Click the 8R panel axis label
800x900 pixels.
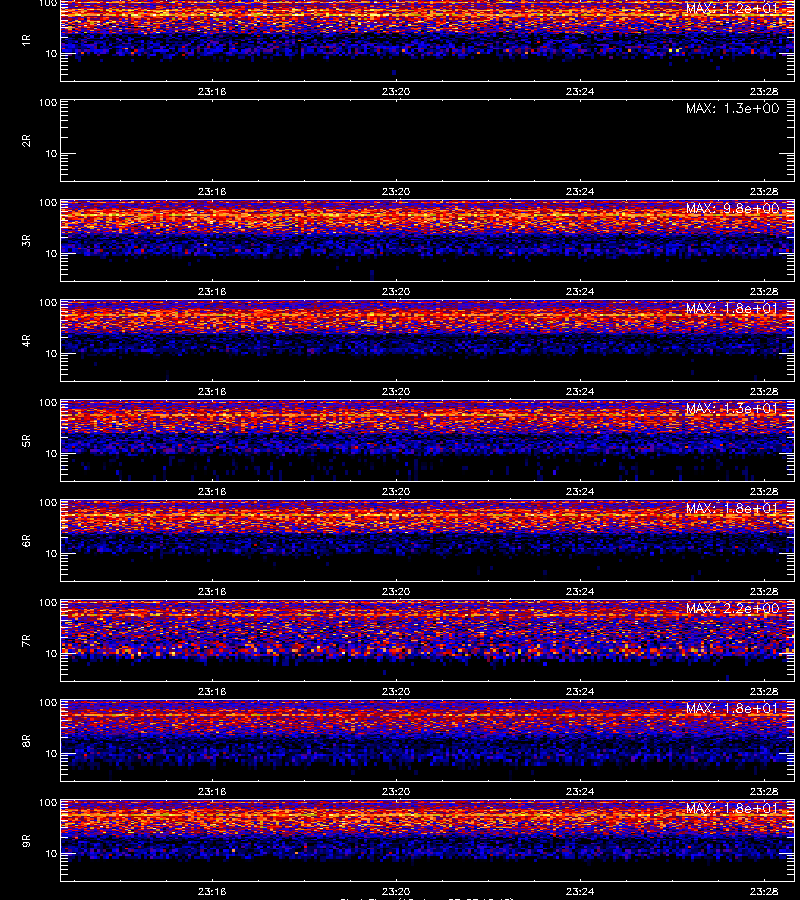pyautogui.click(x=26, y=740)
